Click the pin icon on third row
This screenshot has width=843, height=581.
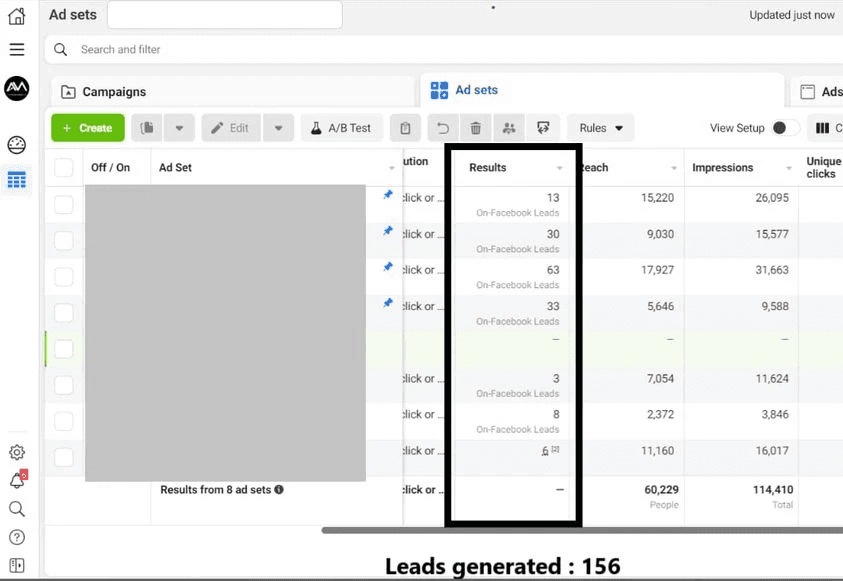pyautogui.click(x=388, y=267)
